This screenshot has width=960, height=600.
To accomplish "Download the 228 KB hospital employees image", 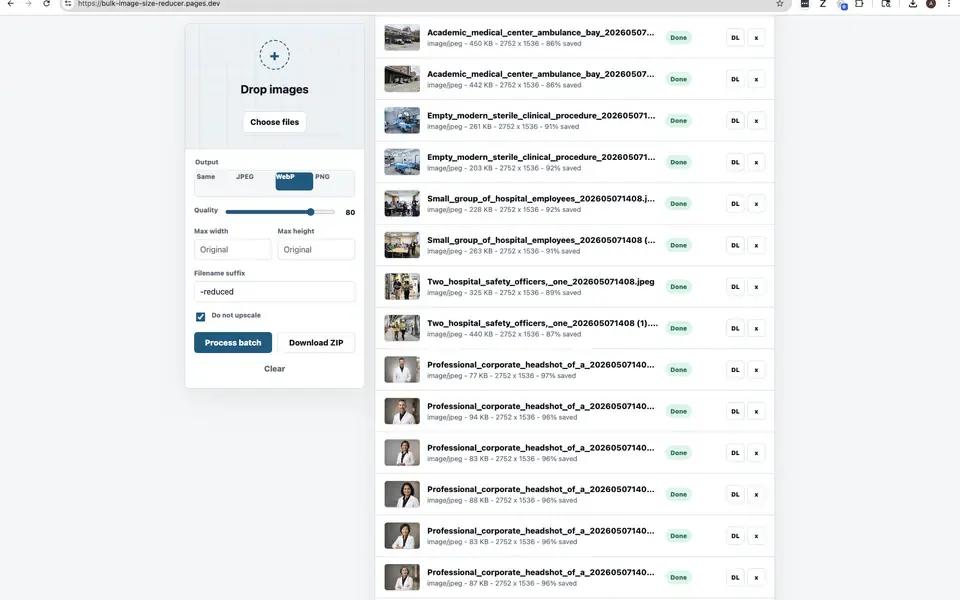I will [x=735, y=204].
